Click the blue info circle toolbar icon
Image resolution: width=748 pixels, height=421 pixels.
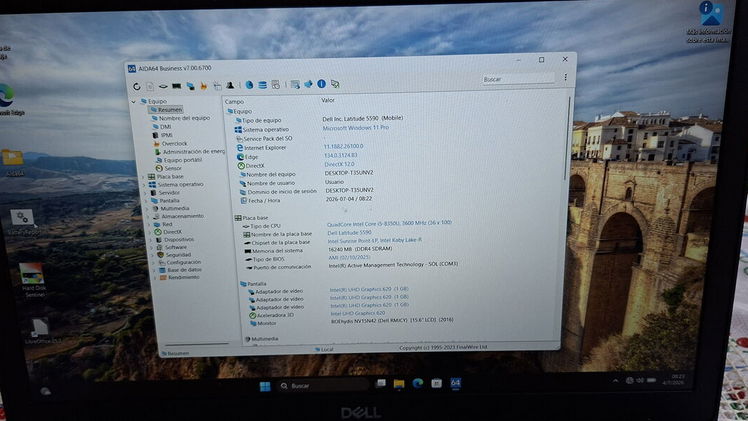[x=322, y=84]
